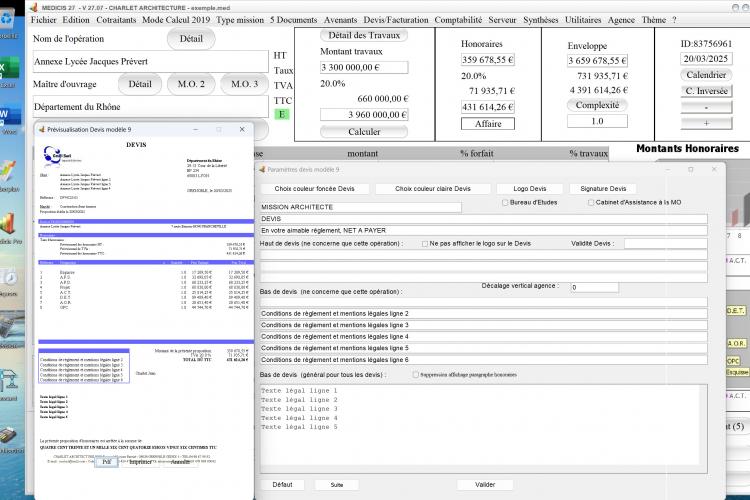
Task: Open the Serveur menu
Action: (x=502, y=20)
